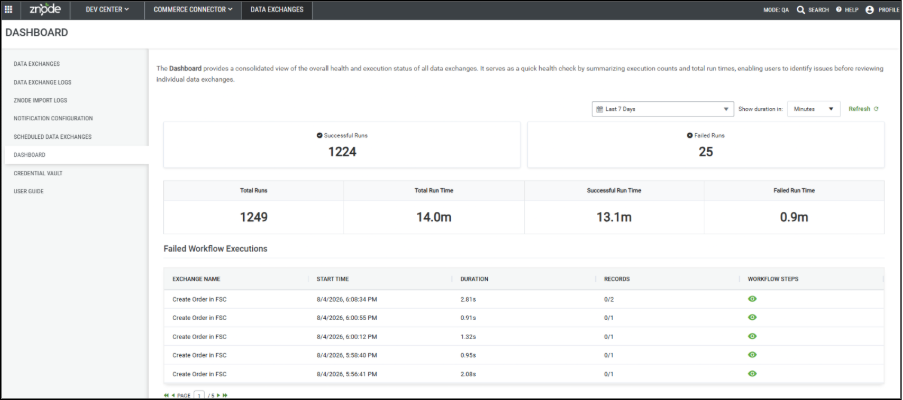Click the page number input field
The image size is (903, 400).
pyautogui.click(x=199, y=395)
